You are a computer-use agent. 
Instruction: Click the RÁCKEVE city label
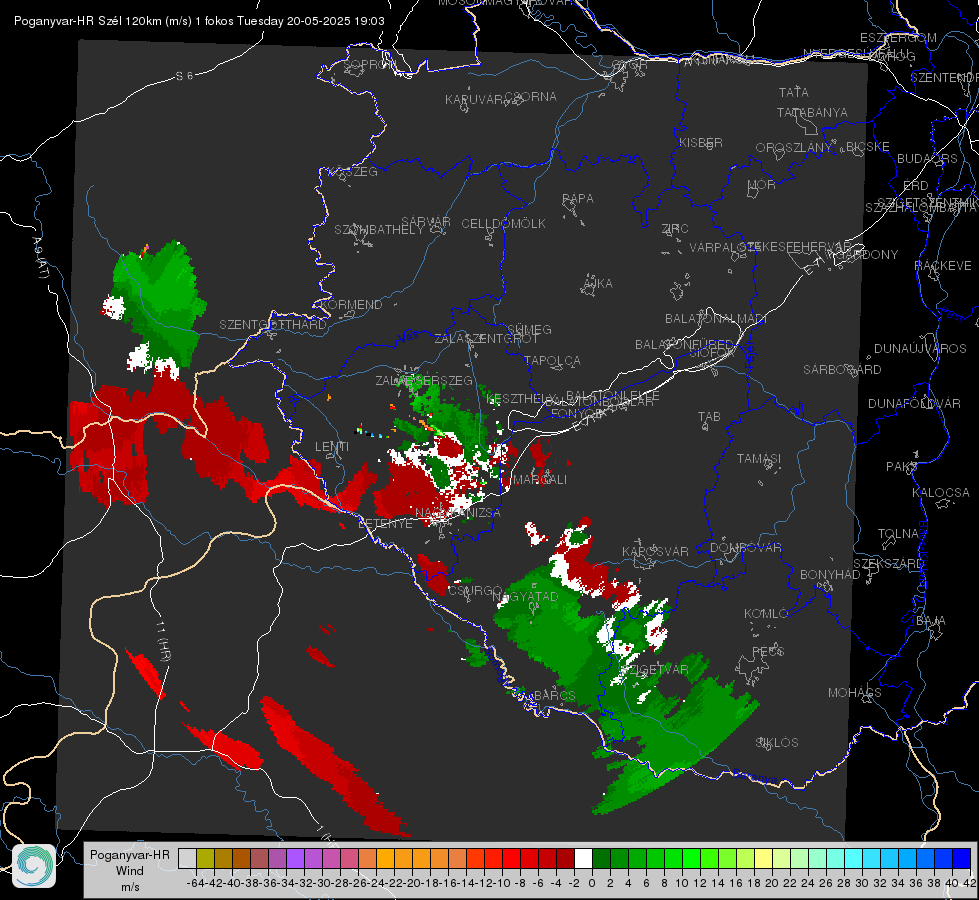pyautogui.click(x=943, y=266)
